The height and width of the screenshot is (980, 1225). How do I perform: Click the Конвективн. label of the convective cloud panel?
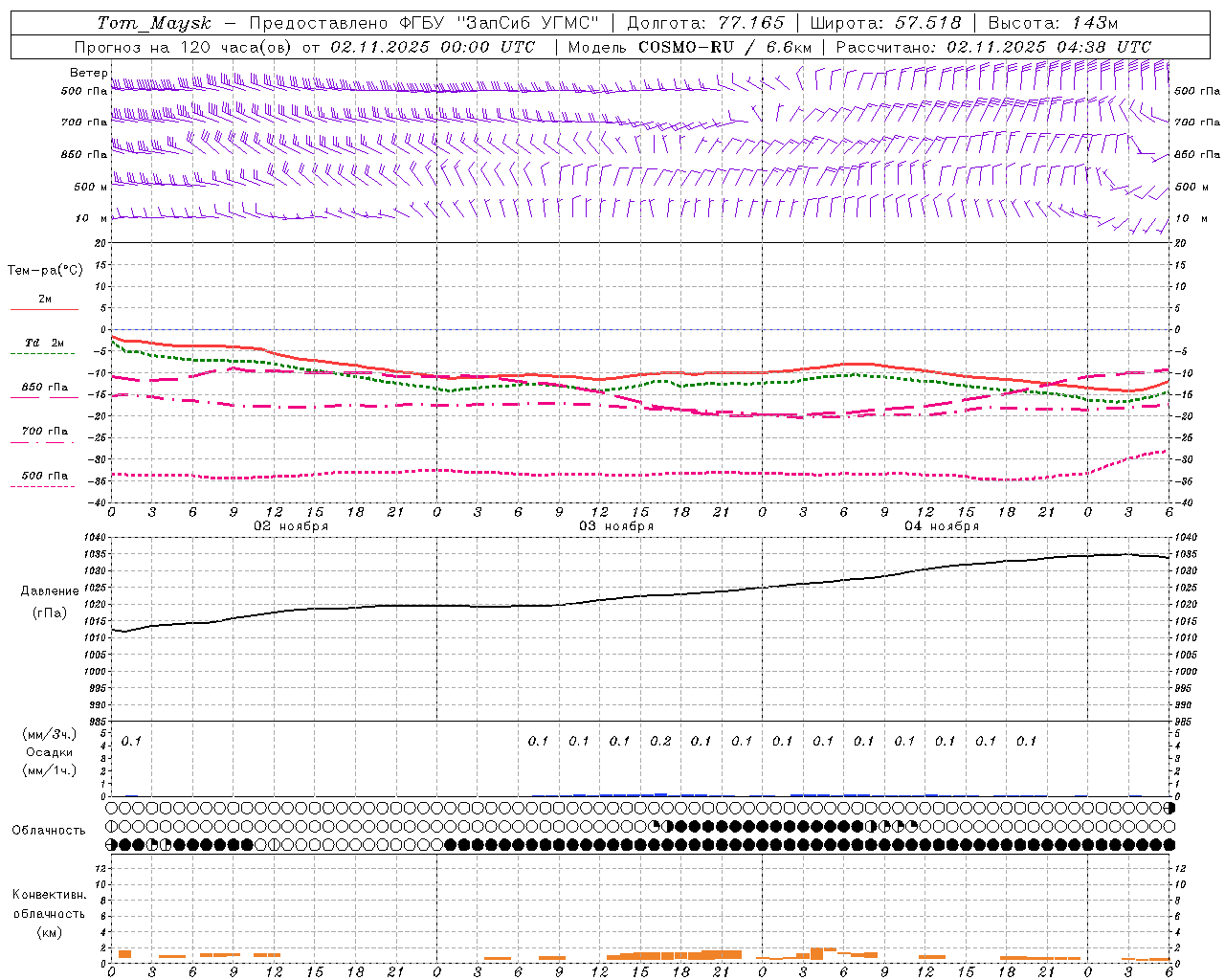click(49, 895)
